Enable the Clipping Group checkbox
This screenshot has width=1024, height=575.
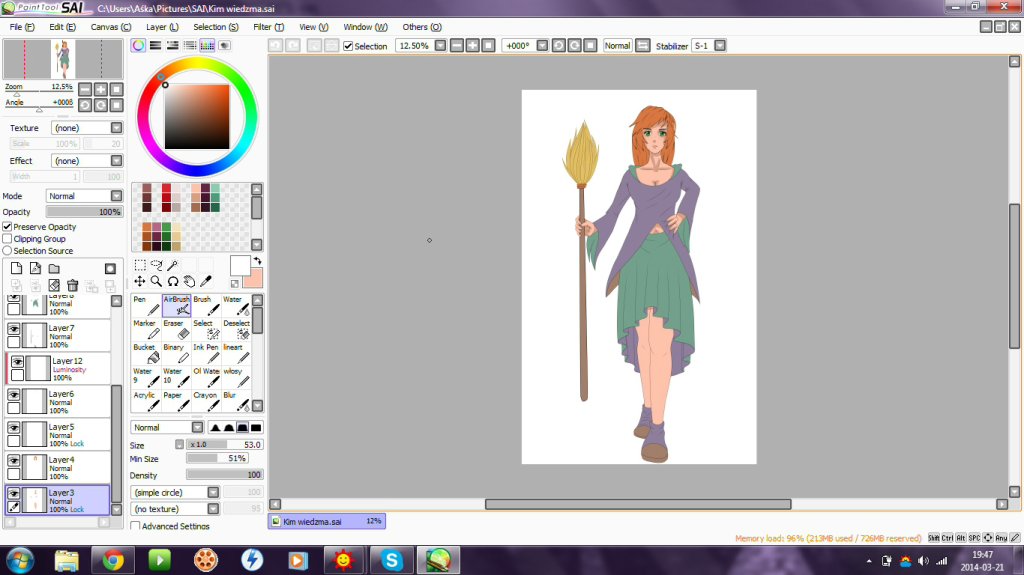pyautogui.click(x=7, y=238)
